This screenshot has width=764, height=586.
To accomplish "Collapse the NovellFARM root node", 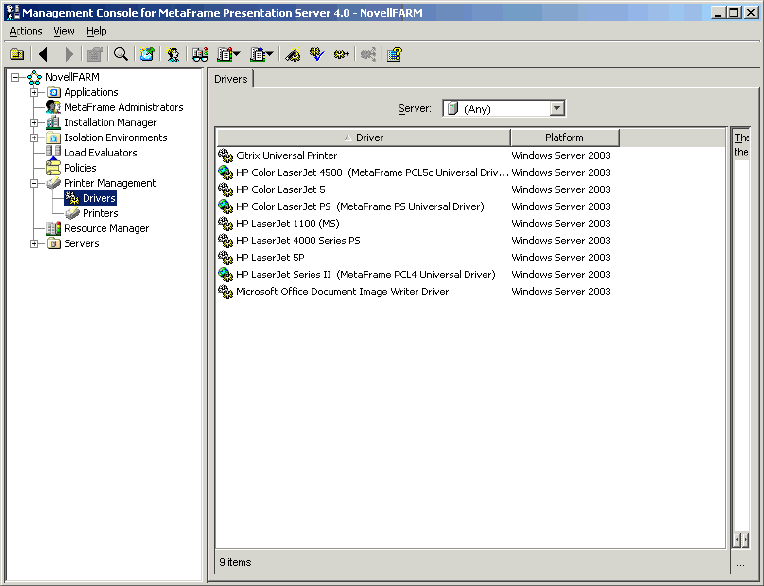I will pyautogui.click(x=16, y=77).
